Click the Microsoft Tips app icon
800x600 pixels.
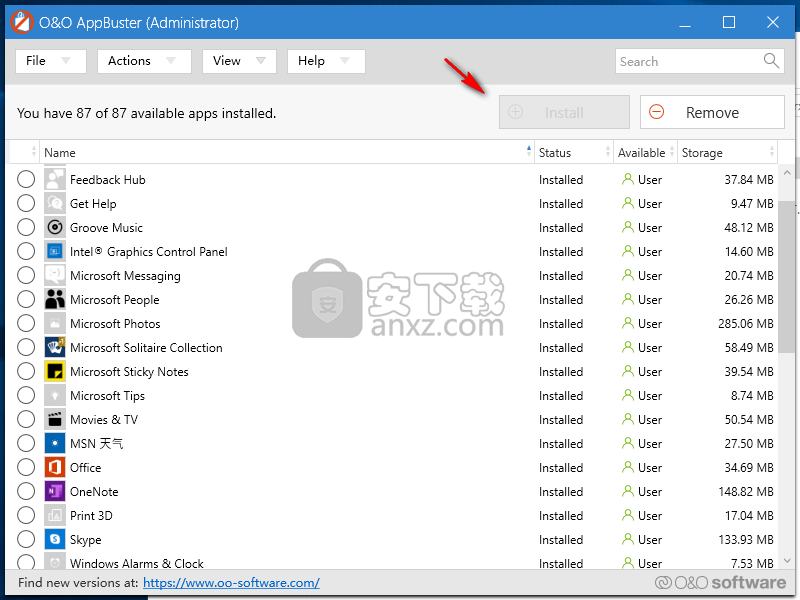55,395
